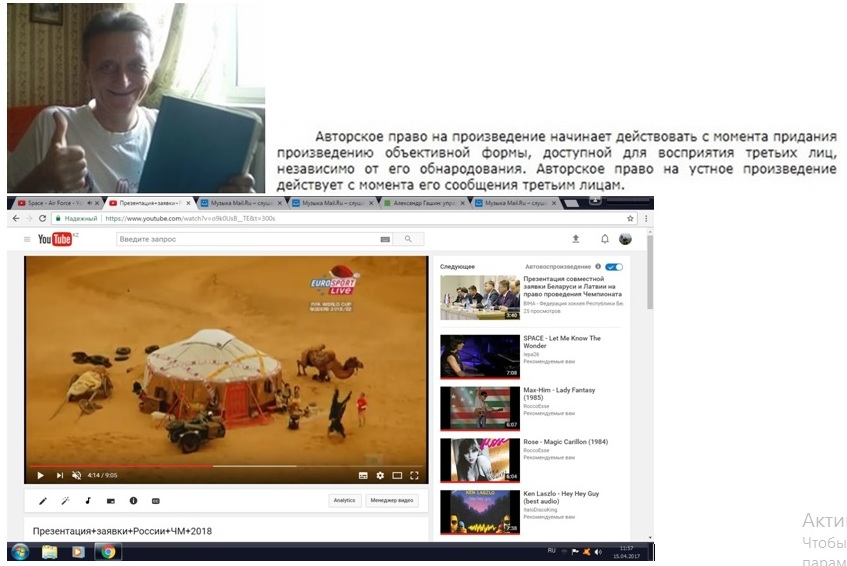Go to YouTube home via logo
The height and width of the screenshot is (566, 847).
tap(55, 239)
